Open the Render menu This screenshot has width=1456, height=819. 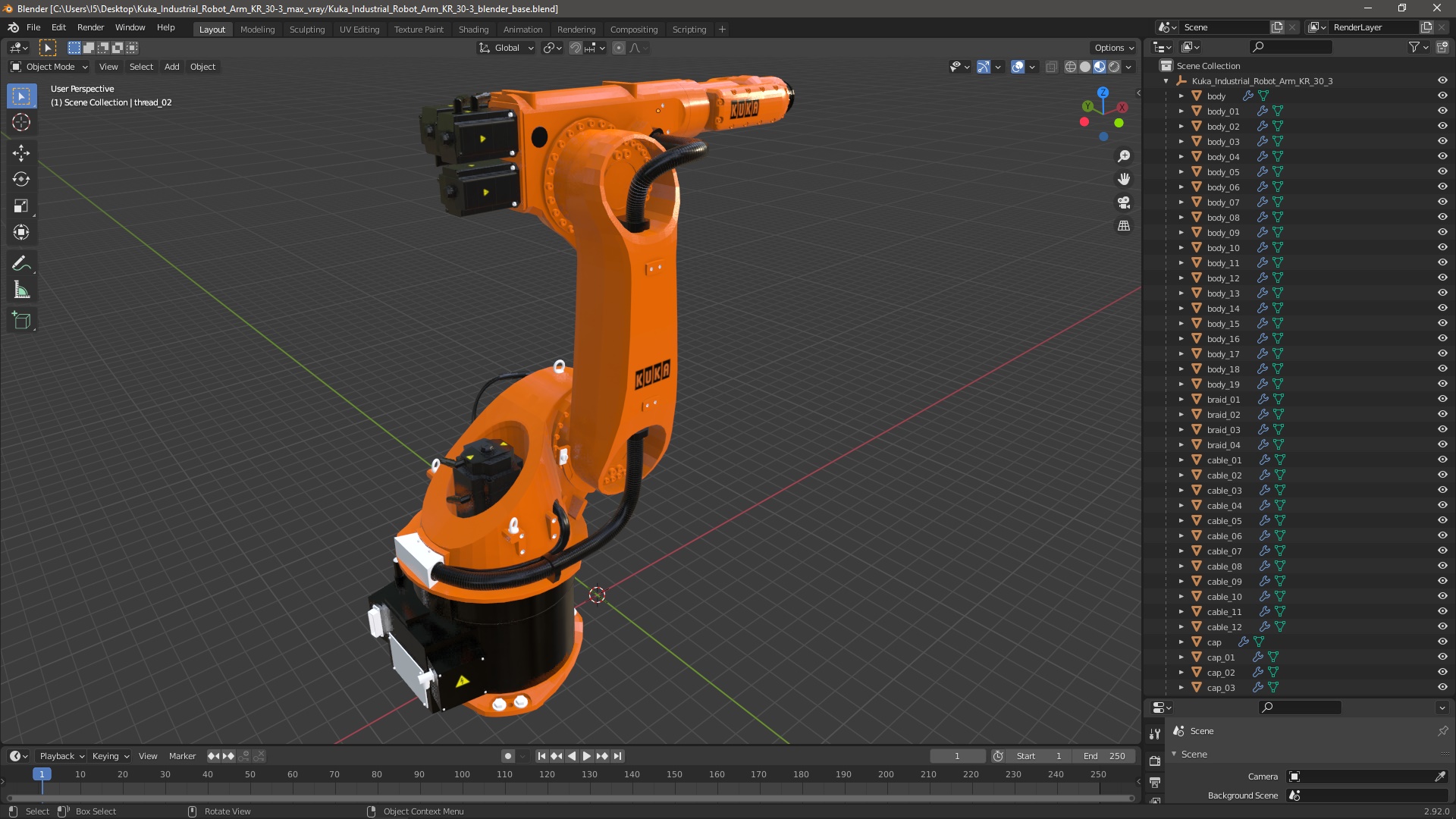(x=90, y=27)
